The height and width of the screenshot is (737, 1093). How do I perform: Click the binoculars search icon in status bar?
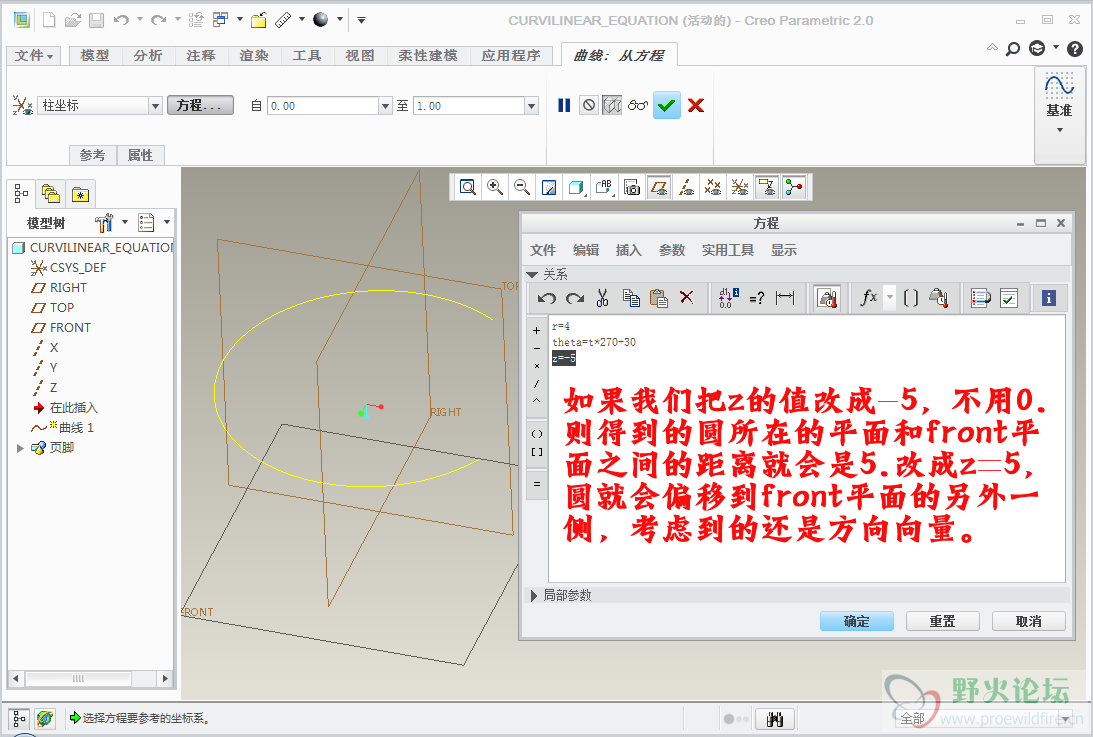point(774,719)
